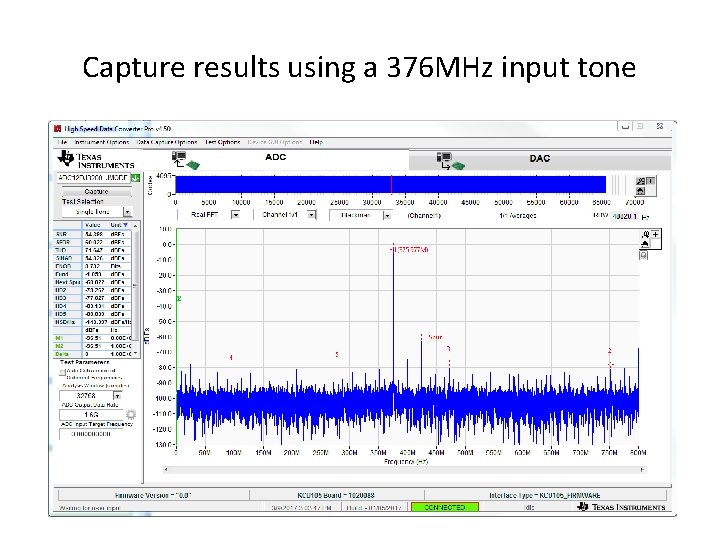720x540 pixels.
Task: Click the horizontal scrollbar under the frequency plot
Action: [404, 470]
